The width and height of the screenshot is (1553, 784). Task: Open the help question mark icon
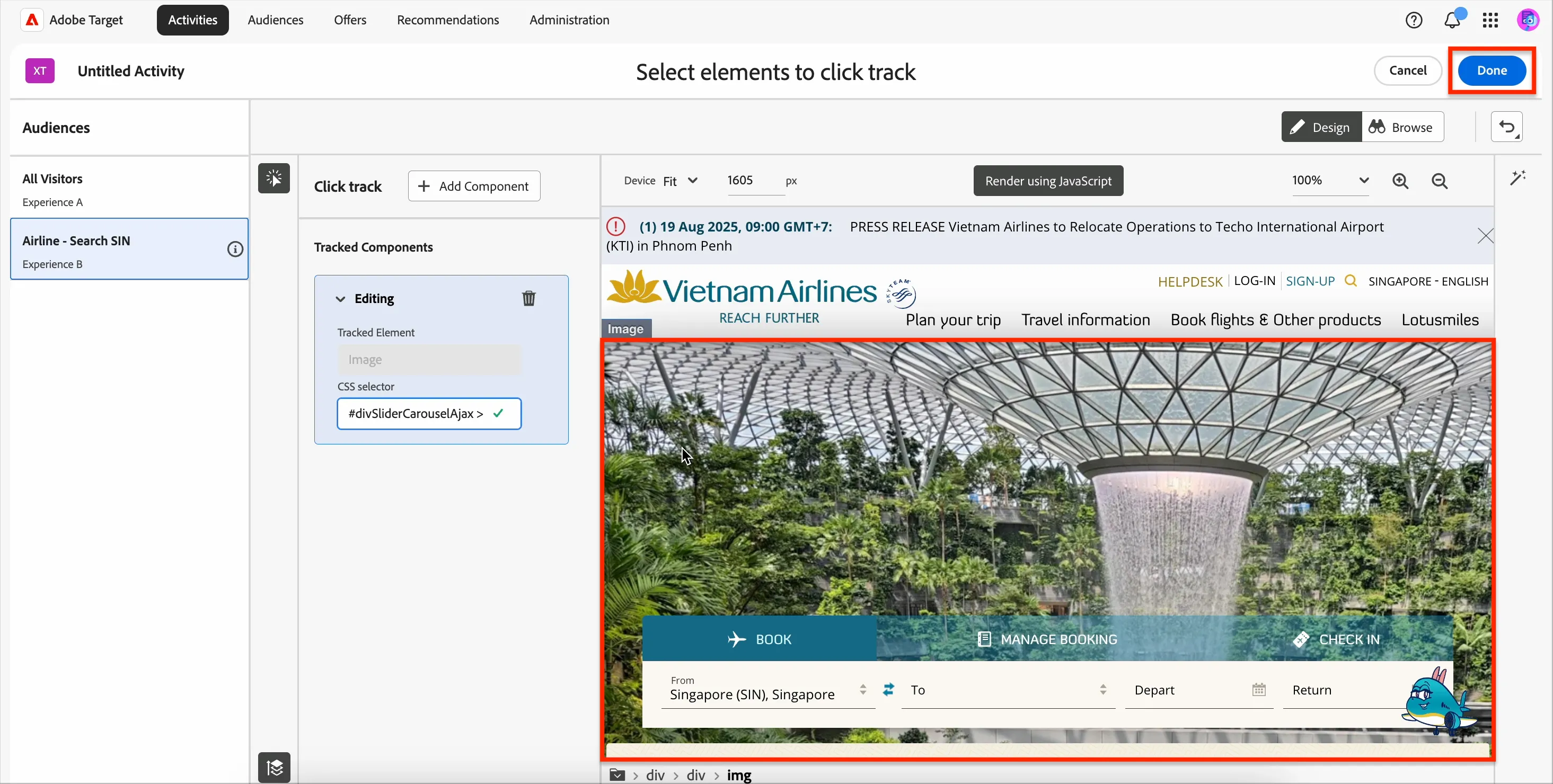pyautogui.click(x=1414, y=20)
